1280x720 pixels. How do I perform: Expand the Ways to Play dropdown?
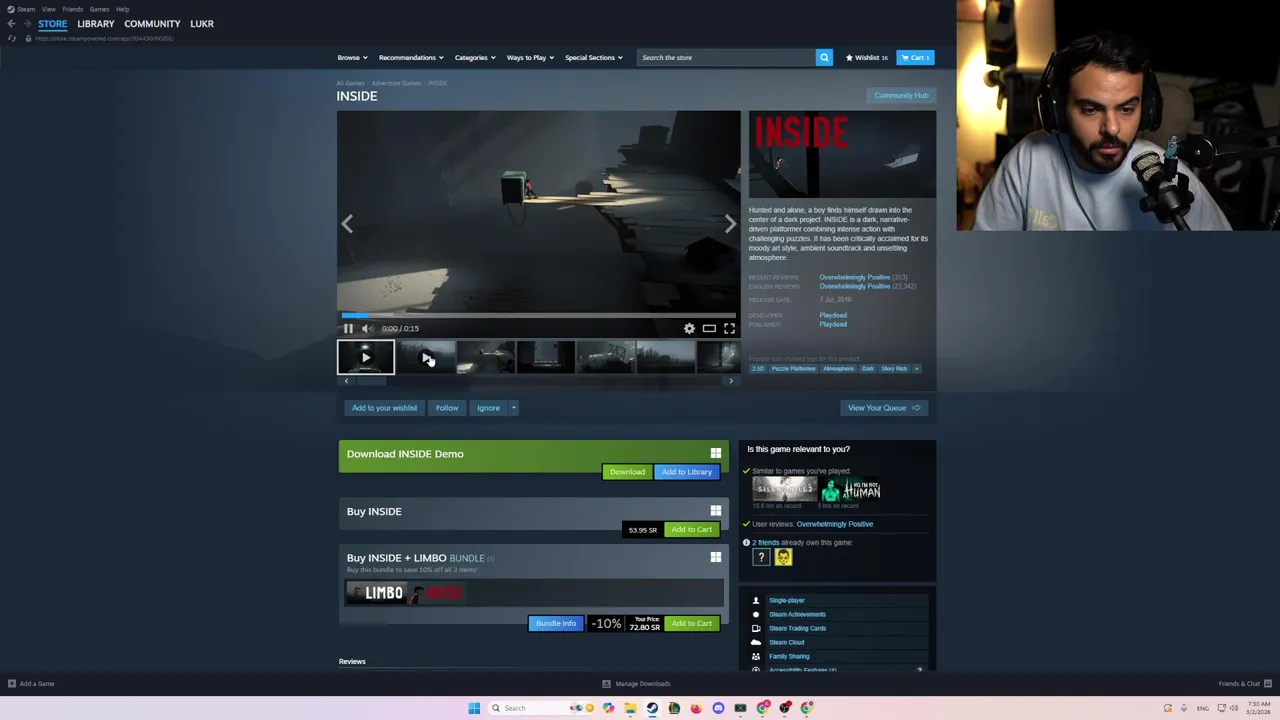point(530,57)
